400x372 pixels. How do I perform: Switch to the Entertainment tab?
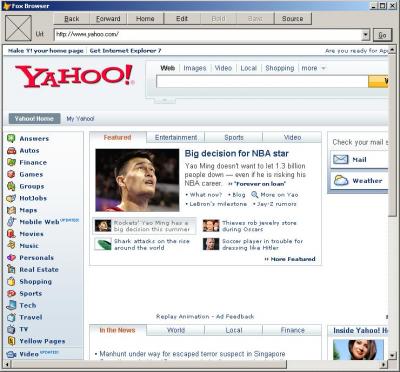pos(176,137)
